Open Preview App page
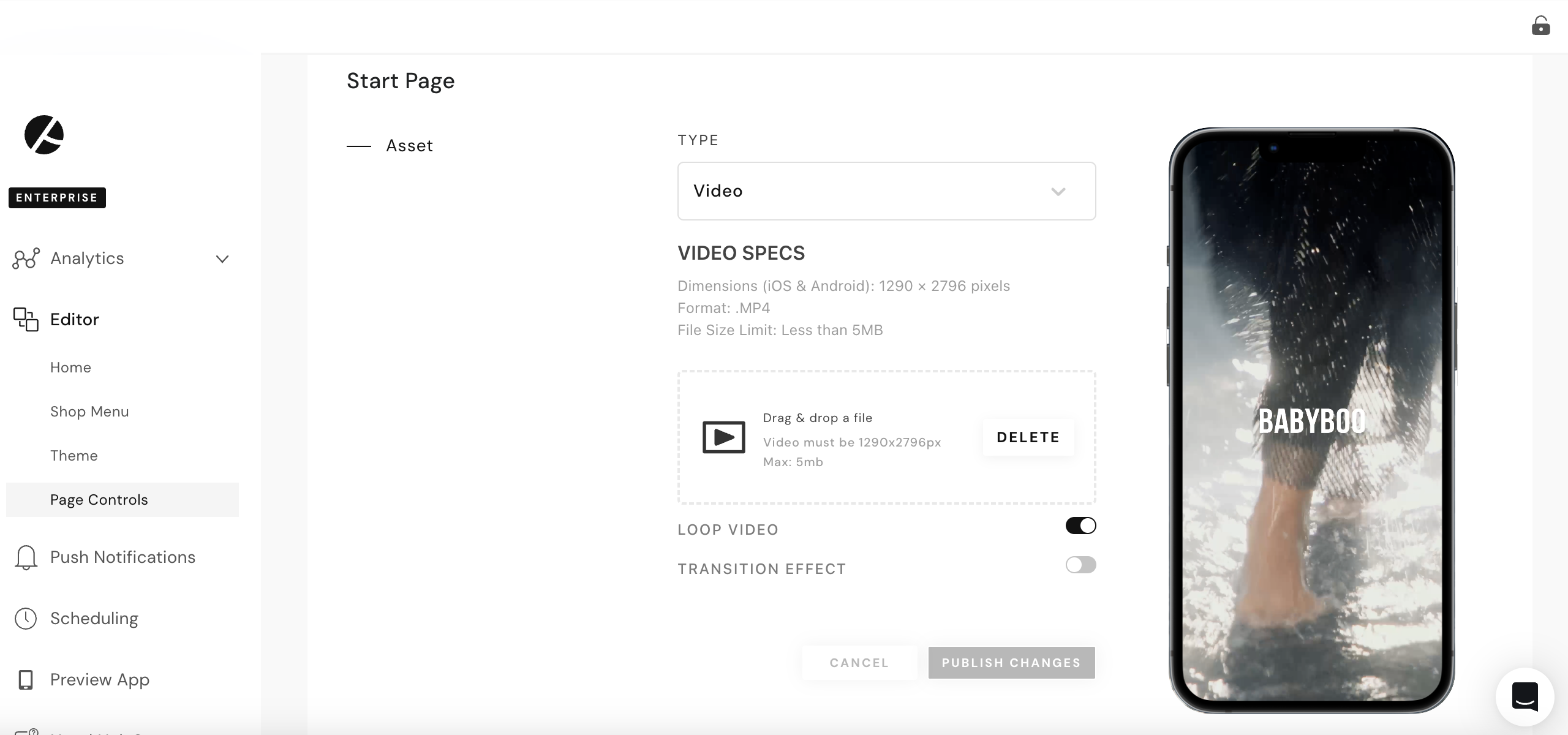The image size is (1568, 735). coord(100,680)
